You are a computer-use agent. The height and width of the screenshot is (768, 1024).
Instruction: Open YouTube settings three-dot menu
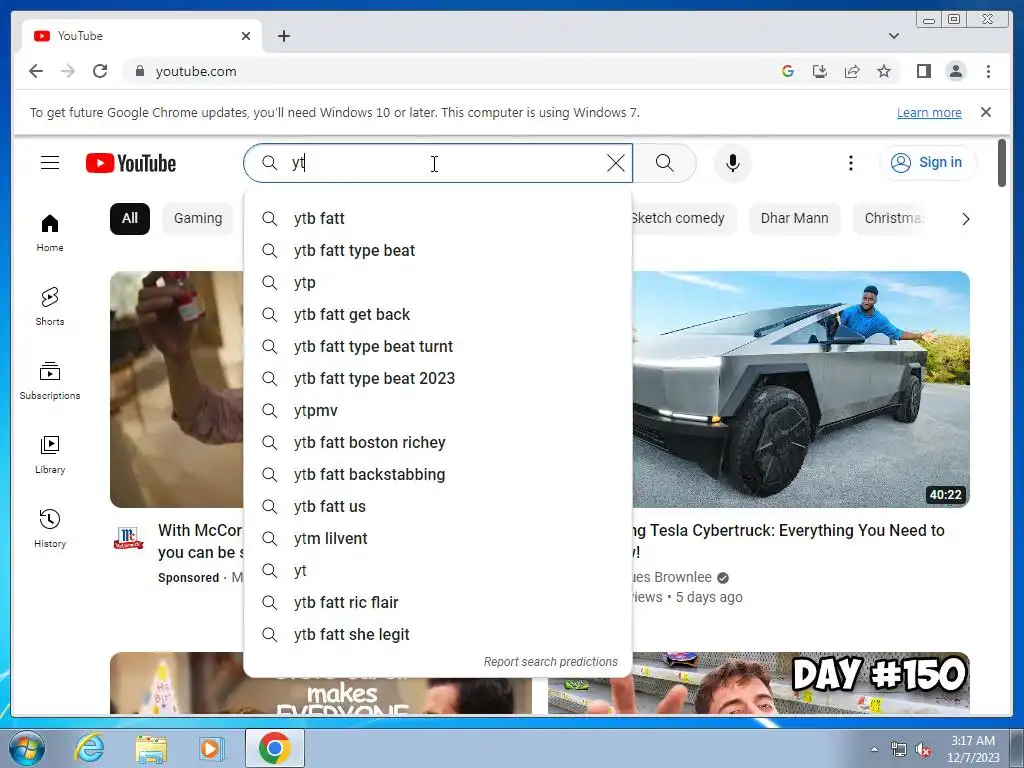[850, 163]
